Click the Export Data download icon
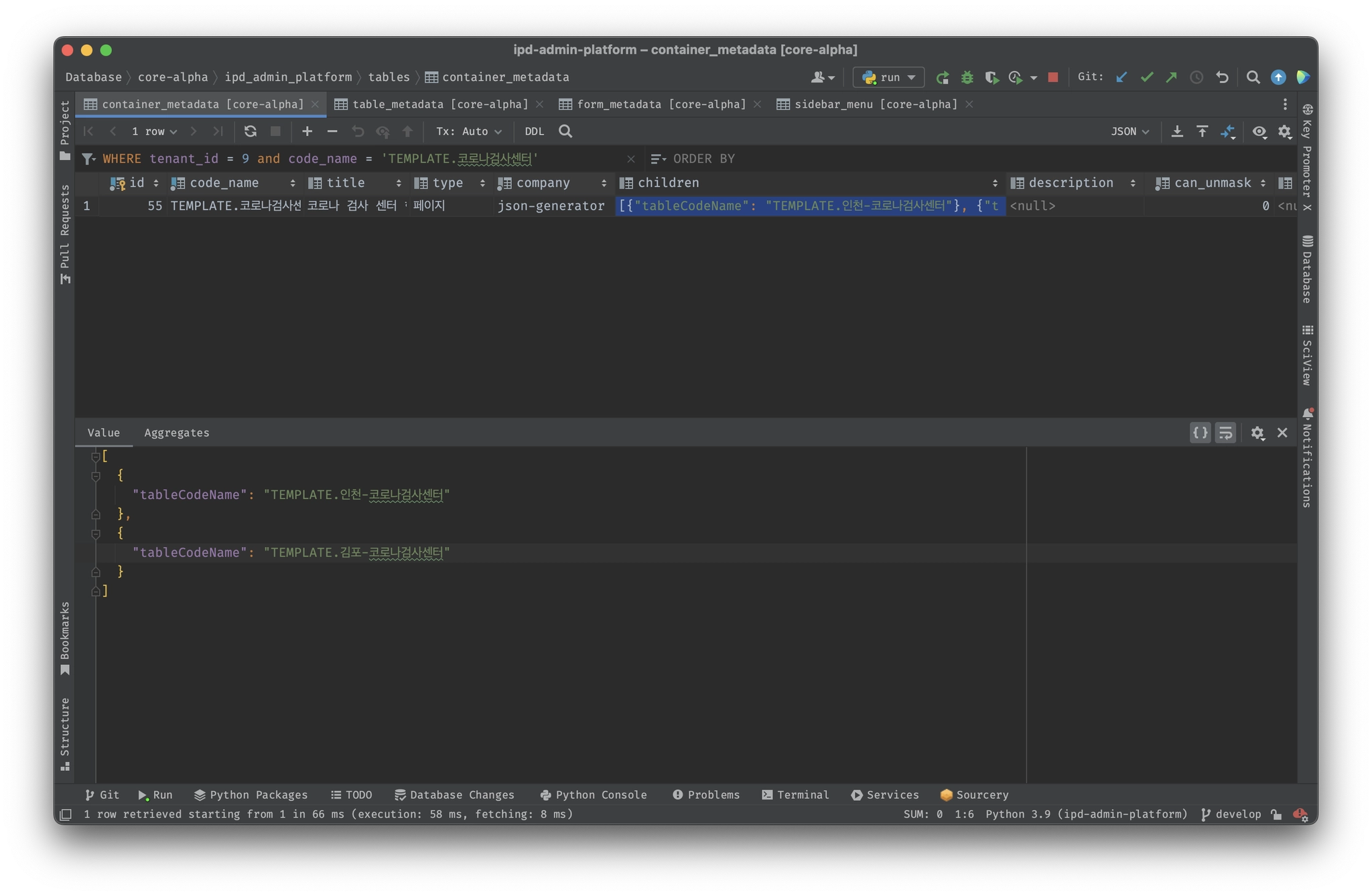Viewport: 1372px width, 896px height. click(1177, 131)
